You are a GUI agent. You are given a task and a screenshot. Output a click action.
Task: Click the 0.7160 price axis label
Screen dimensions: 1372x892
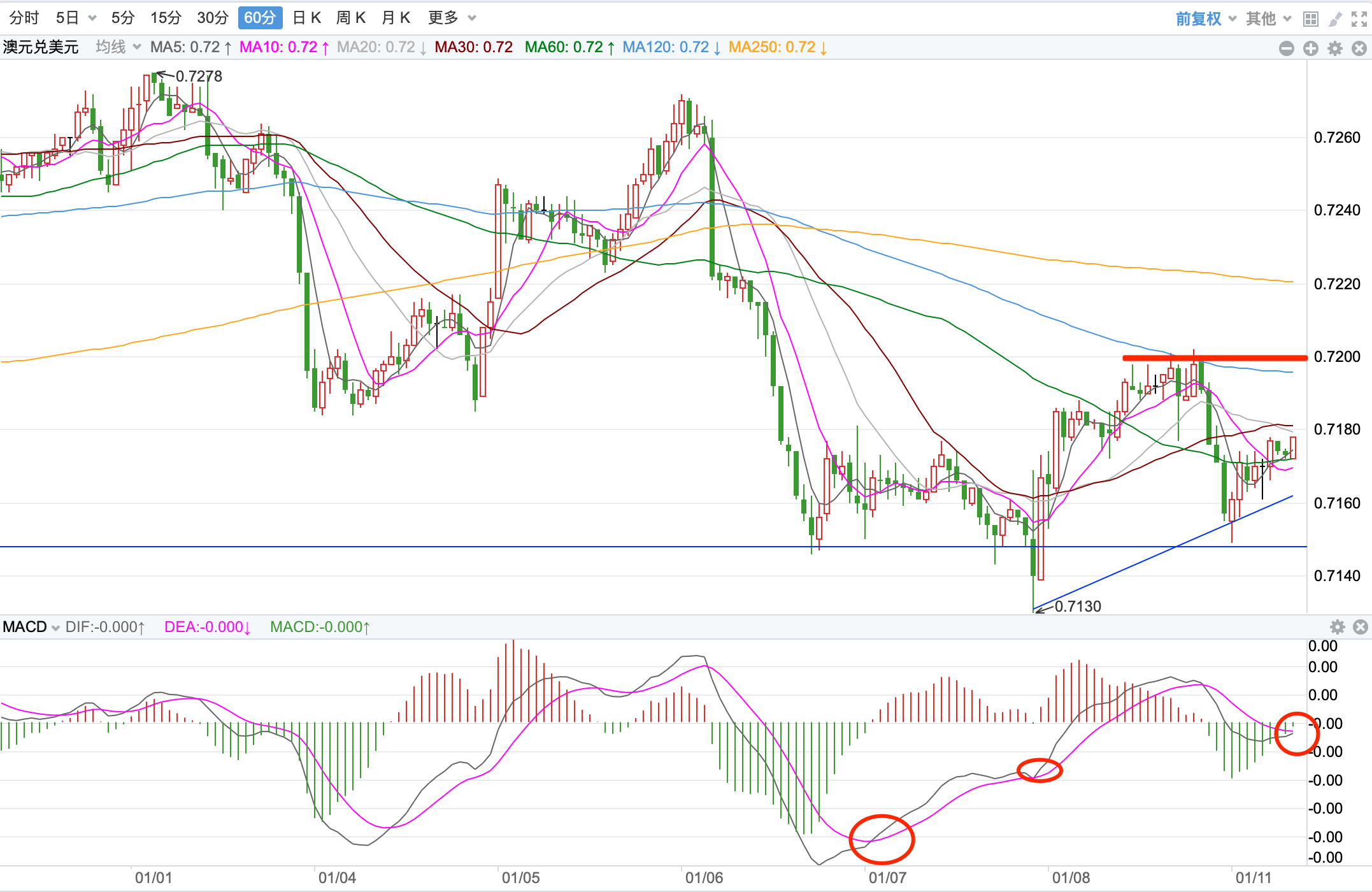click(x=1337, y=503)
